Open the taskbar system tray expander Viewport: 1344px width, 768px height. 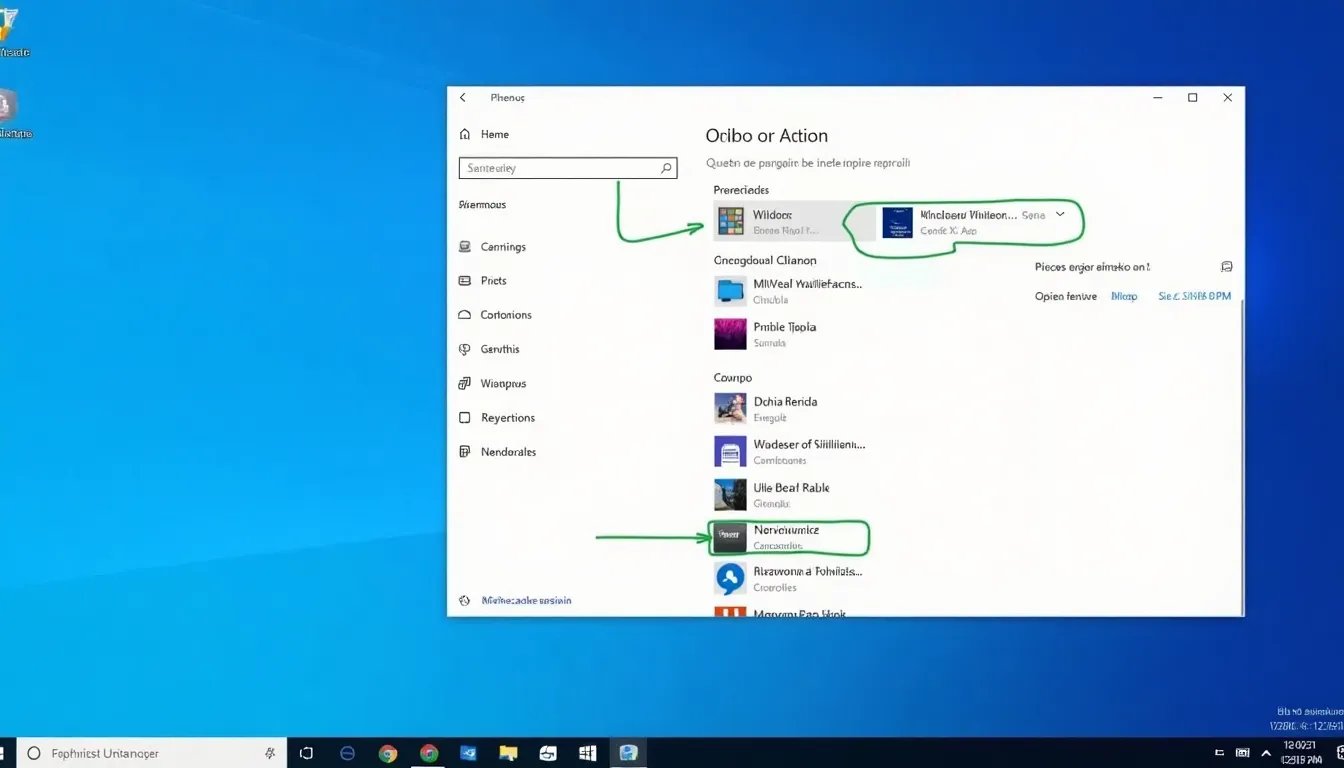pos(1266,753)
